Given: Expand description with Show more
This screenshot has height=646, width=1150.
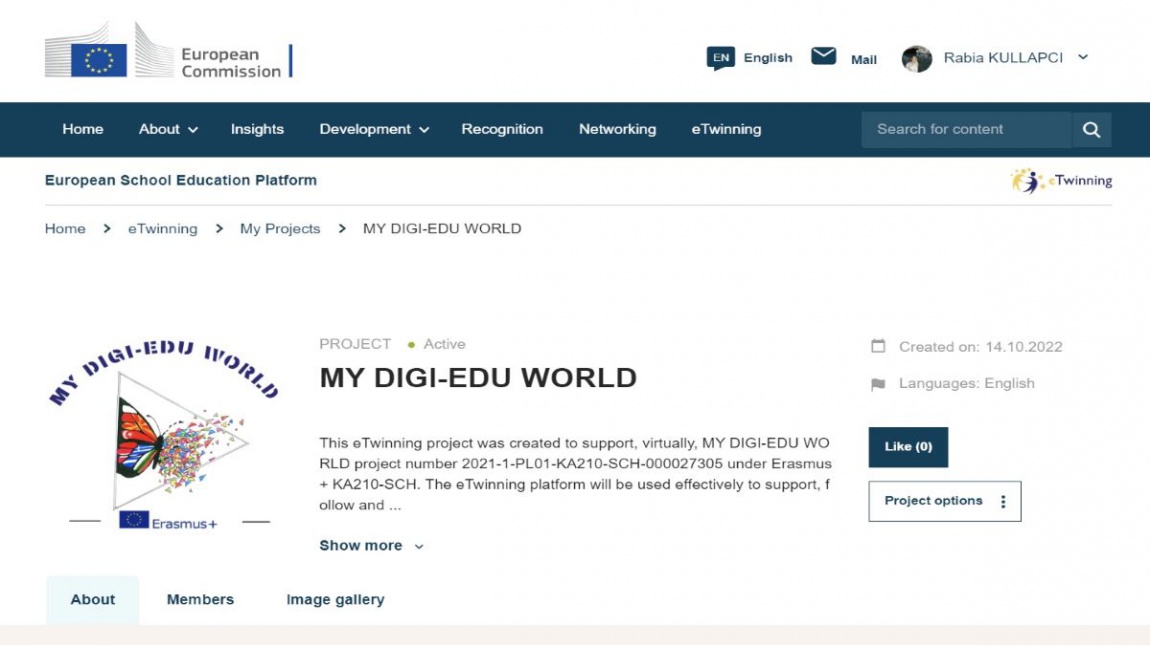Looking at the screenshot, I should tap(371, 546).
